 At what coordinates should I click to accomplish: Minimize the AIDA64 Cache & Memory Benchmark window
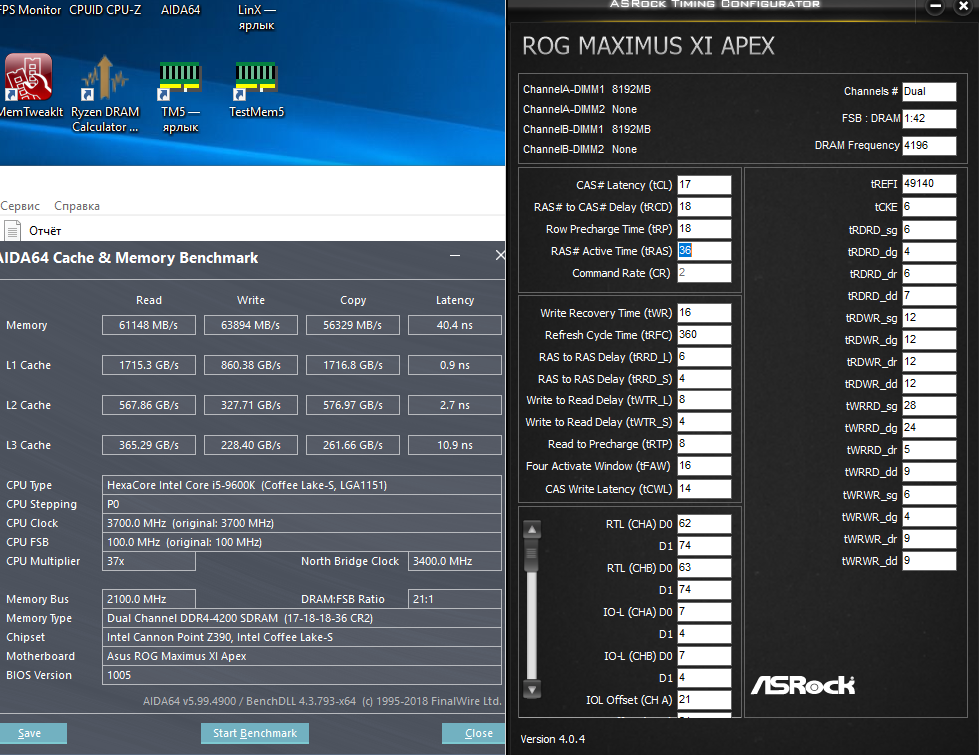pos(455,255)
